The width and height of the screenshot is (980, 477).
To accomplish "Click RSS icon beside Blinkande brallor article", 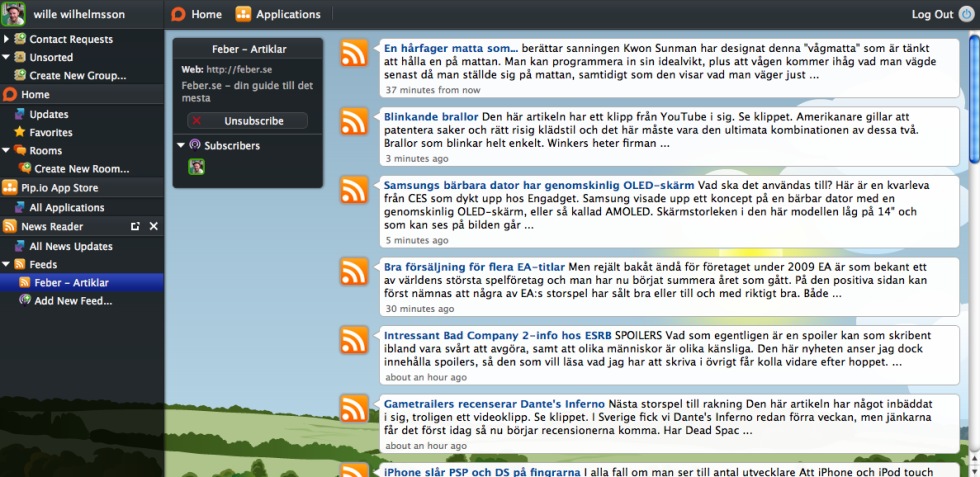I will pyautogui.click(x=354, y=121).
